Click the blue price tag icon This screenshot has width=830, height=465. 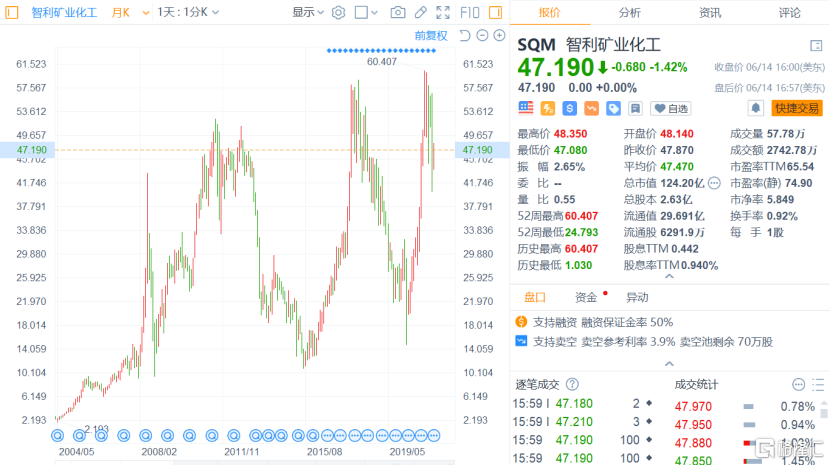coord(613,109)
